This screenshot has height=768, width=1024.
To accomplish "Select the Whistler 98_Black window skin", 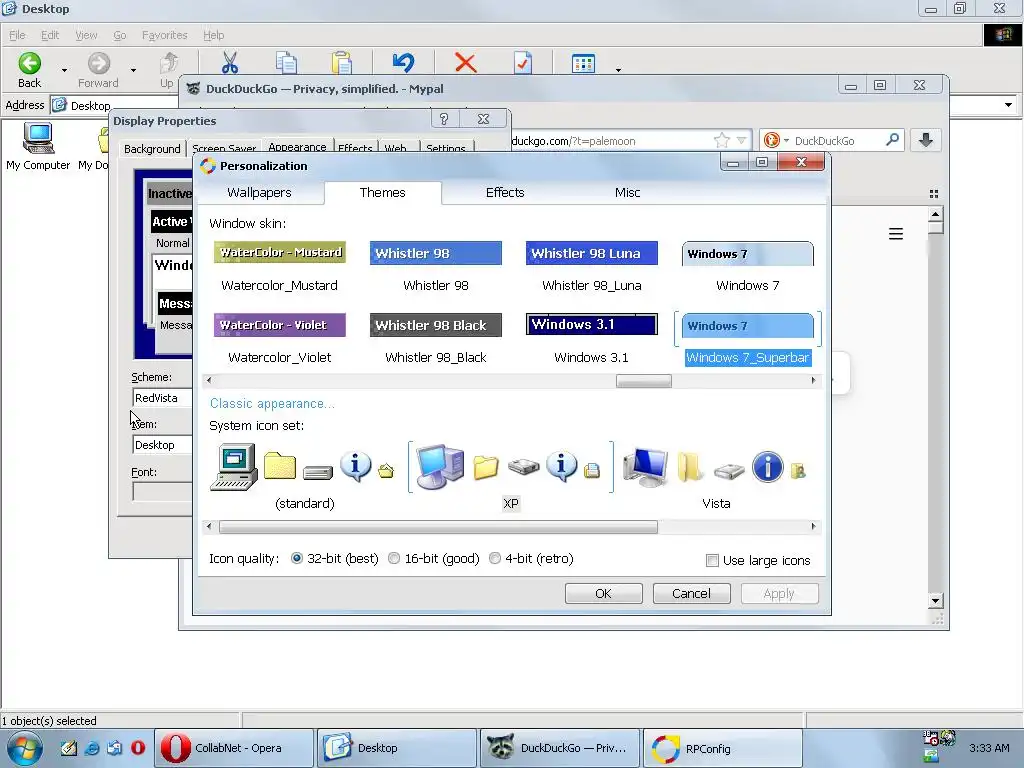I will 436,339.
